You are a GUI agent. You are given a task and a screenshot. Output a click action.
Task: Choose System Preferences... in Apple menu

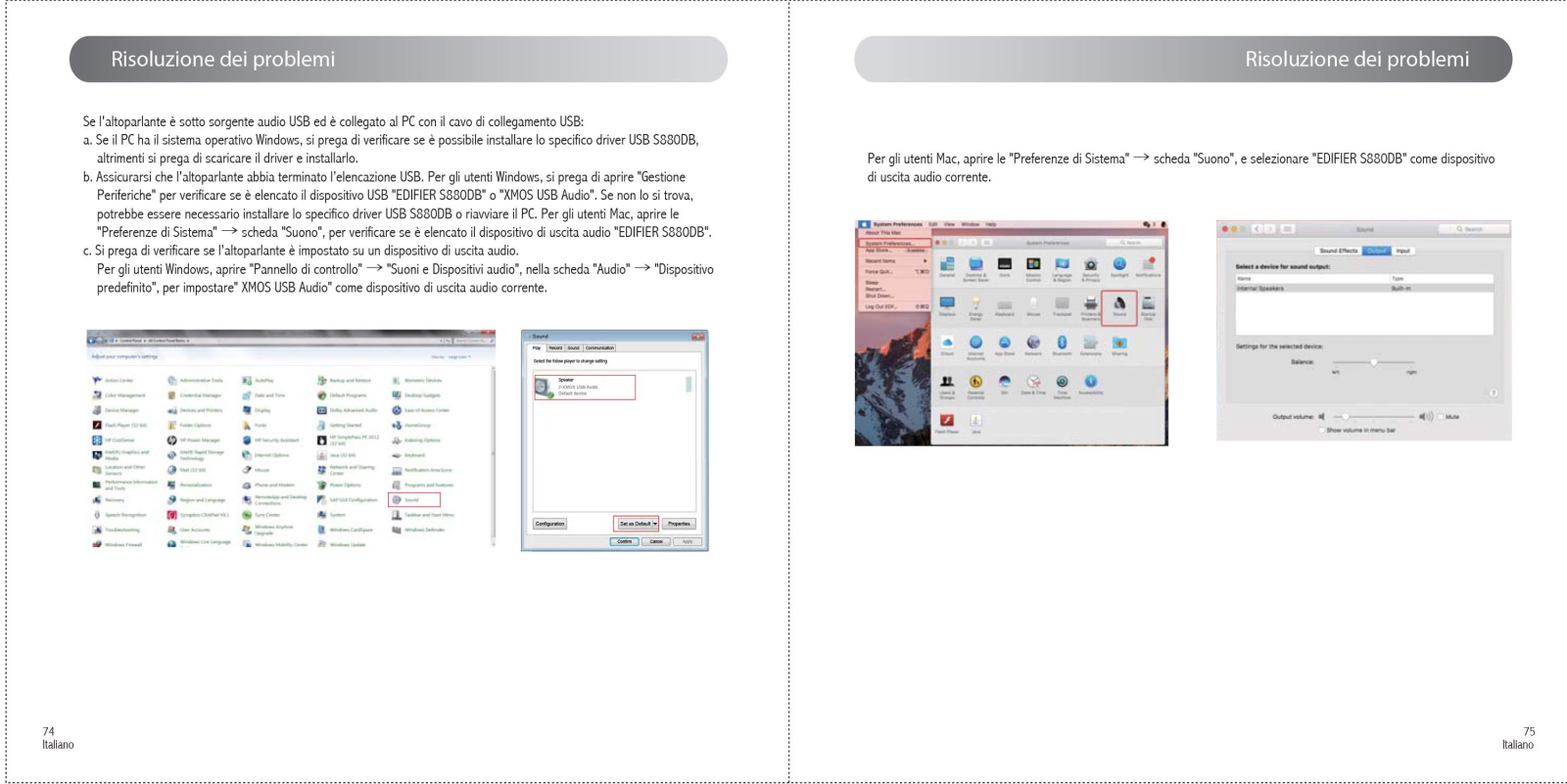click(895, 244)
